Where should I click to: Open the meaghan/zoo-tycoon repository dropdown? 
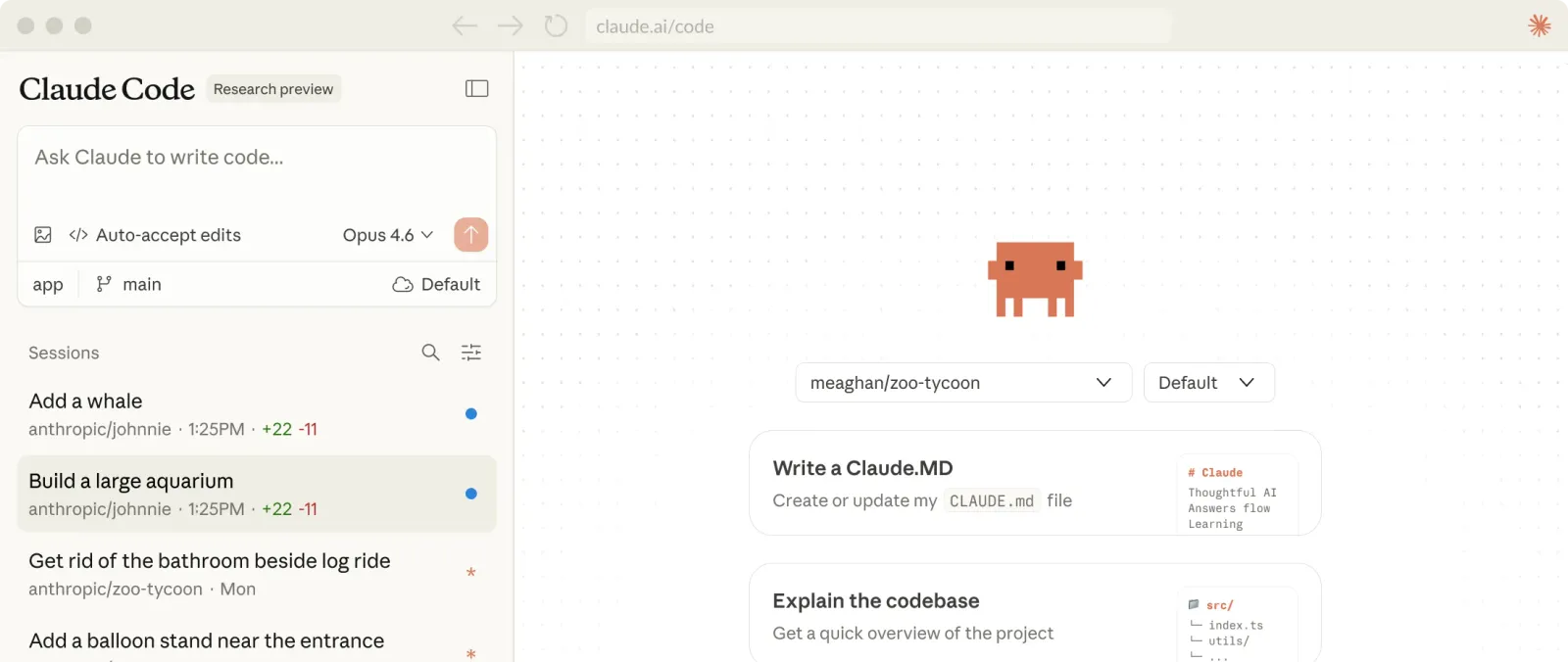(963, 383)
